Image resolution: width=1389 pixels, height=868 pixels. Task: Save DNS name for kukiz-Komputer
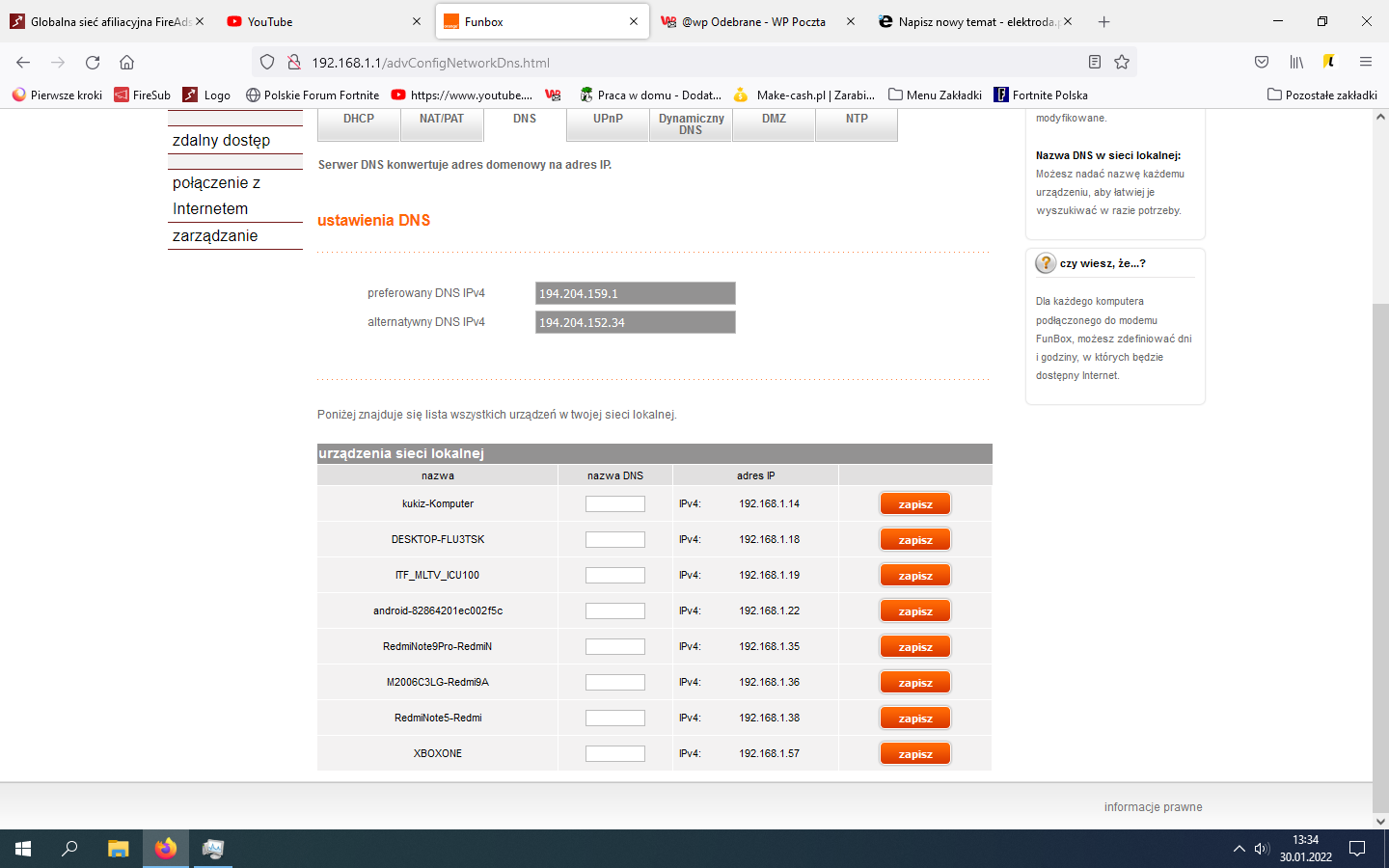coord(915,504)
